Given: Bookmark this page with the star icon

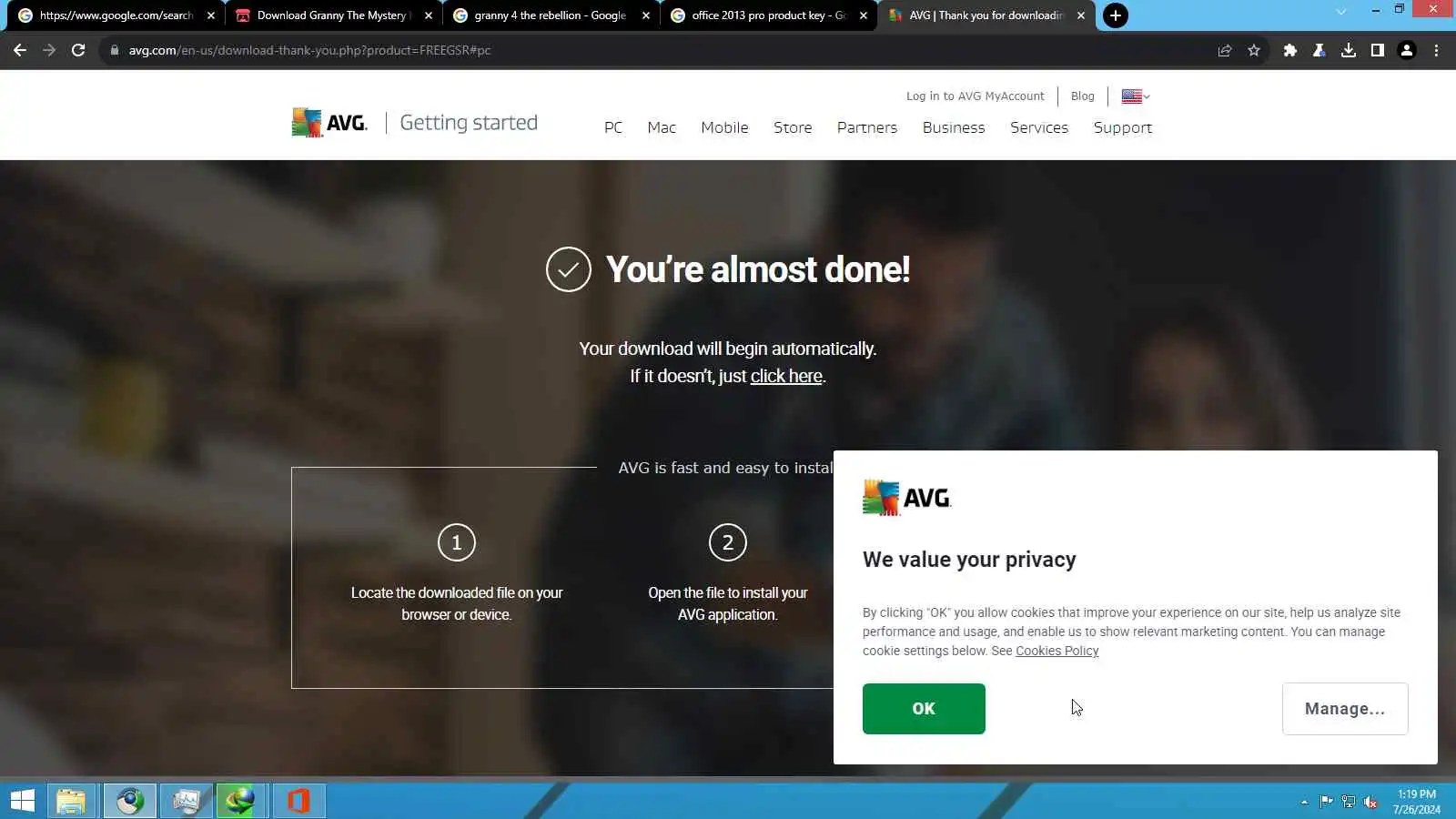Looking at the screenshot, I should (x=1254, y=50).
